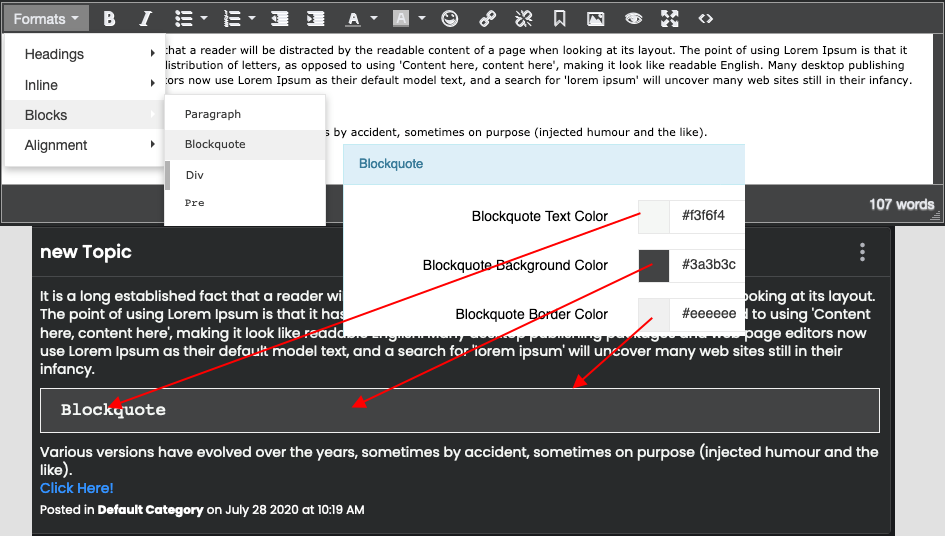945x536 pixels.
Task: Open the source code view
Action: click(705, 19)
